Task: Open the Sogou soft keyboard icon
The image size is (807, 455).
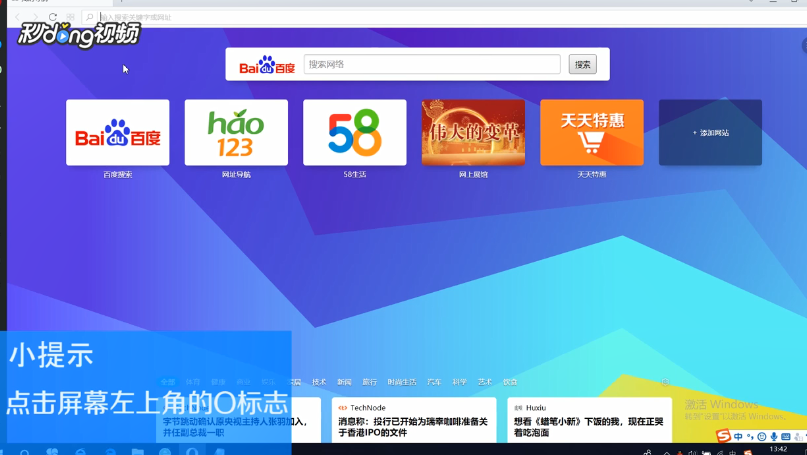Action: click(x=785, y=436)
